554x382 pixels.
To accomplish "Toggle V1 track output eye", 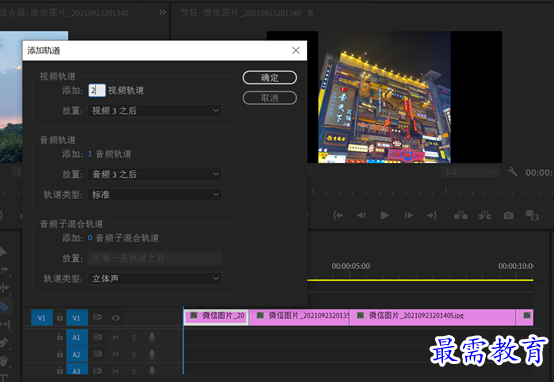I will [x=116, y=318].
